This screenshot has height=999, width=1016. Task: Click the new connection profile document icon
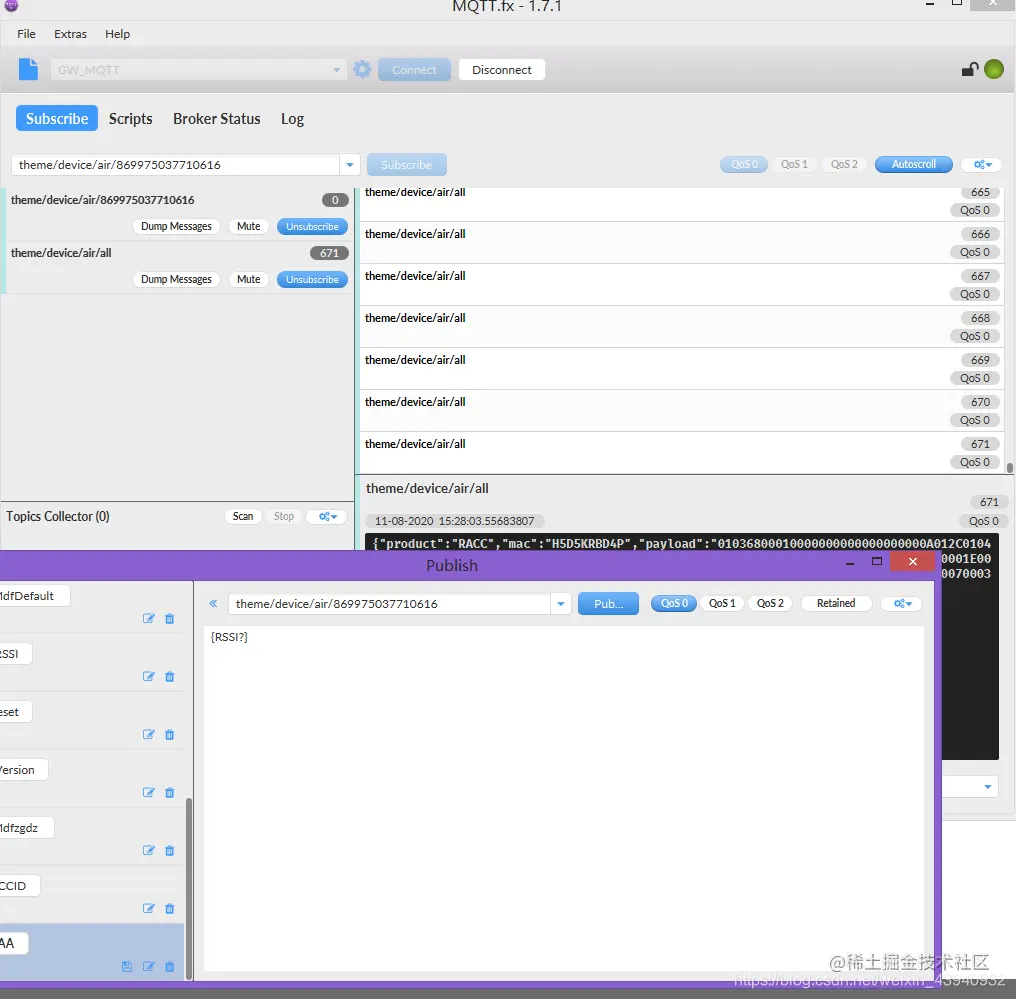[x=28, y=69]
